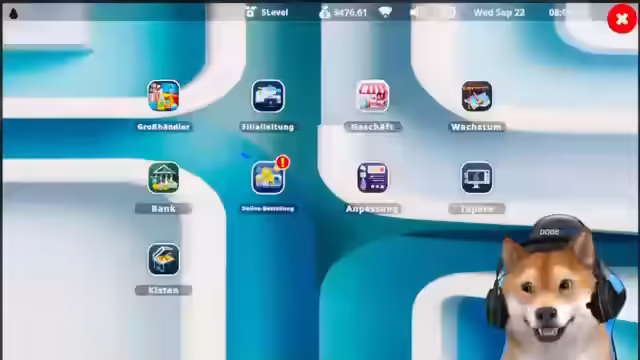The height and width of the screenshot is (360, 640).
Task: Click the 'Großhändler' label
Action: pyautogui.click(x=163, y=127)
